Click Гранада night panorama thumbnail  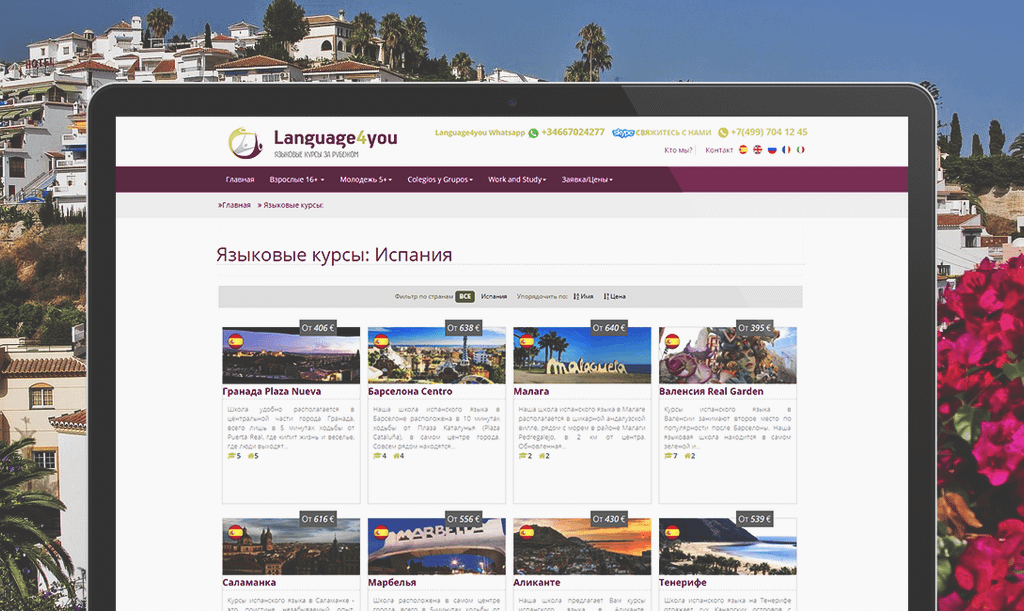tap(291, 355)
